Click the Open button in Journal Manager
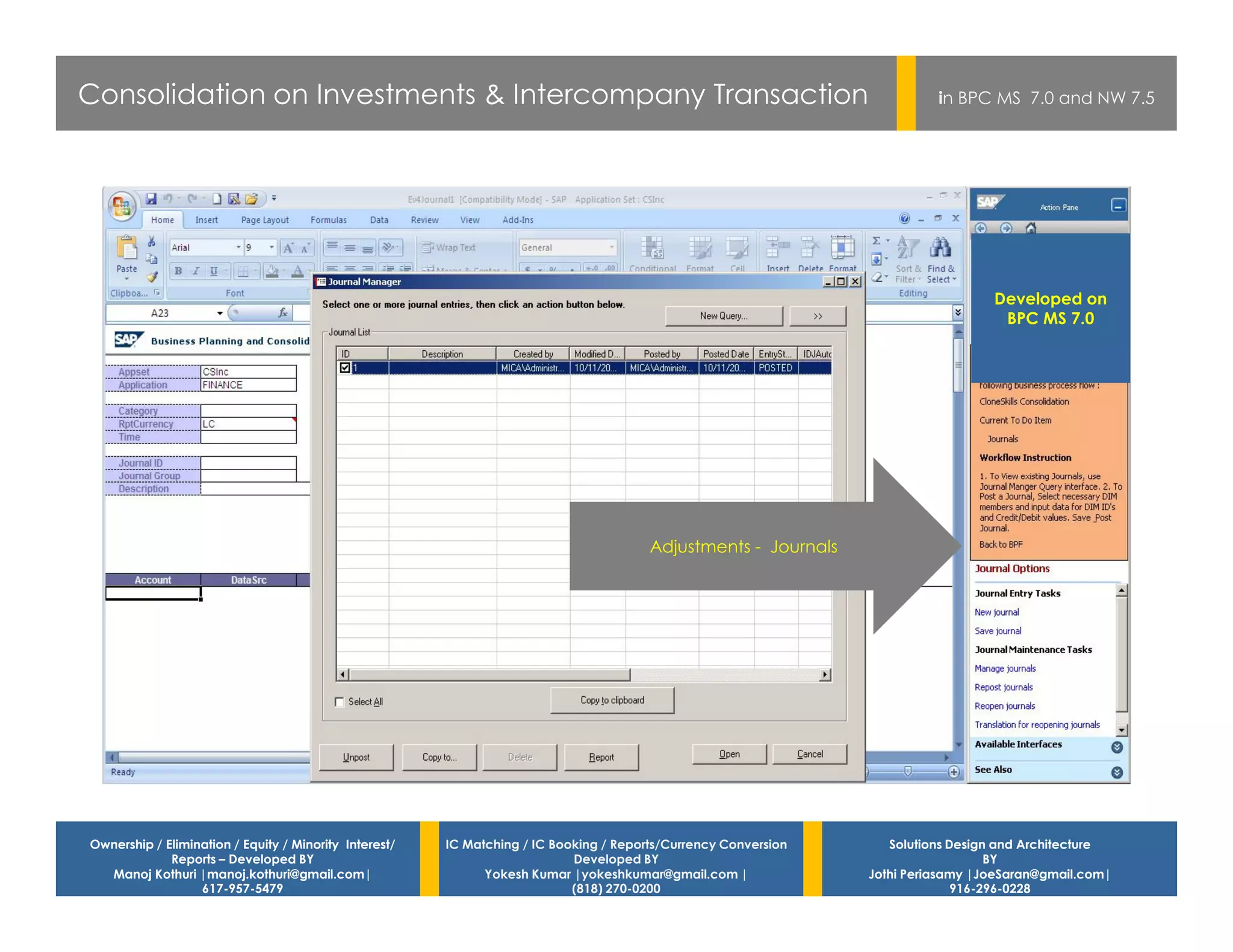 point(729,754)
